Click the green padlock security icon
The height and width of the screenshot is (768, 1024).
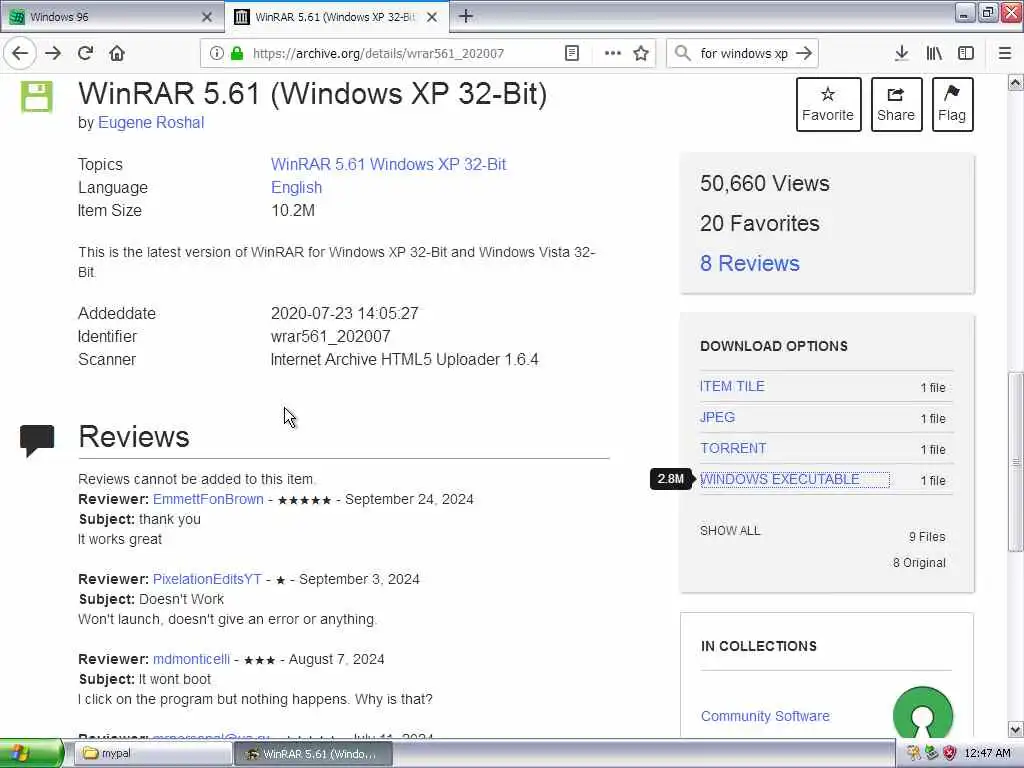coord(236,54)
